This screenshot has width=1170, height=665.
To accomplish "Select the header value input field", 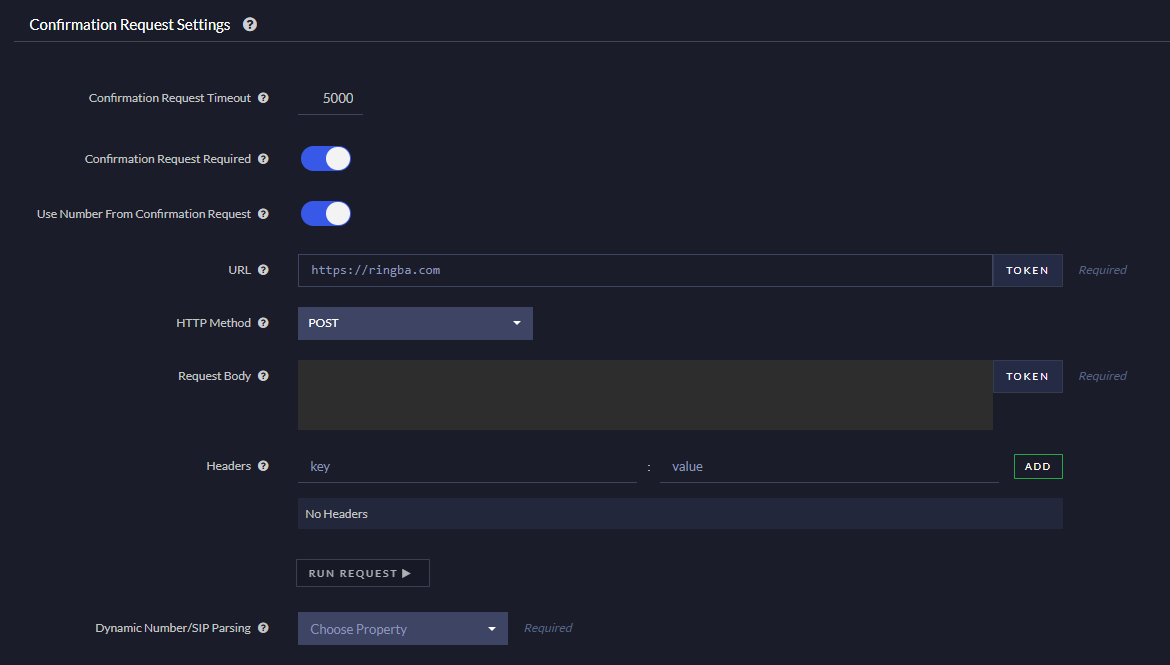I will [x=828, y=466].
